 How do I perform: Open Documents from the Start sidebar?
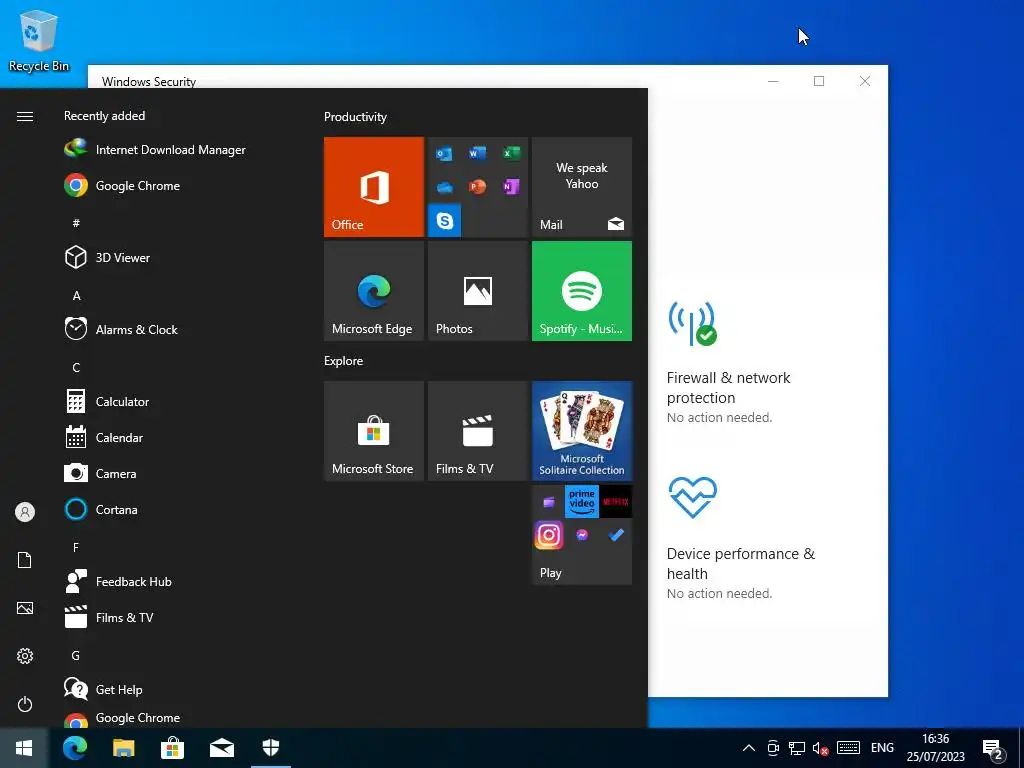click(x=25, y=560)
